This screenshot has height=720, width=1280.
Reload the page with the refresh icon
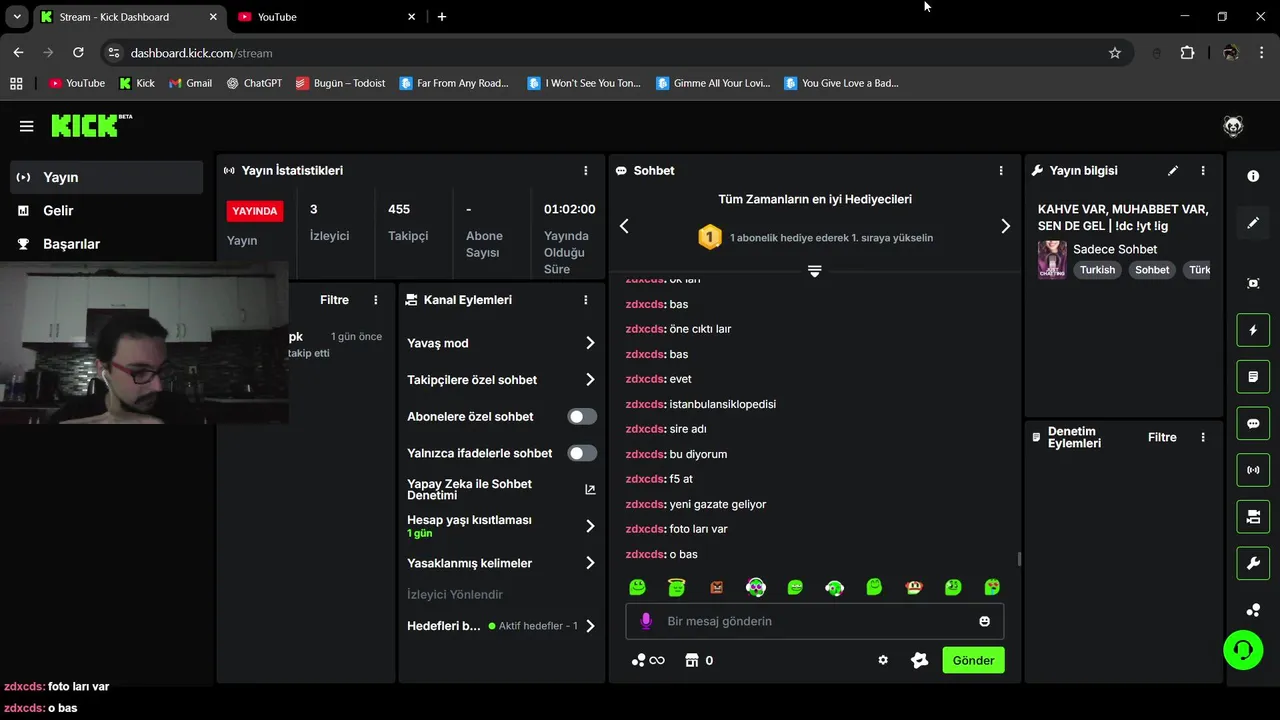(x=78, y=53)
